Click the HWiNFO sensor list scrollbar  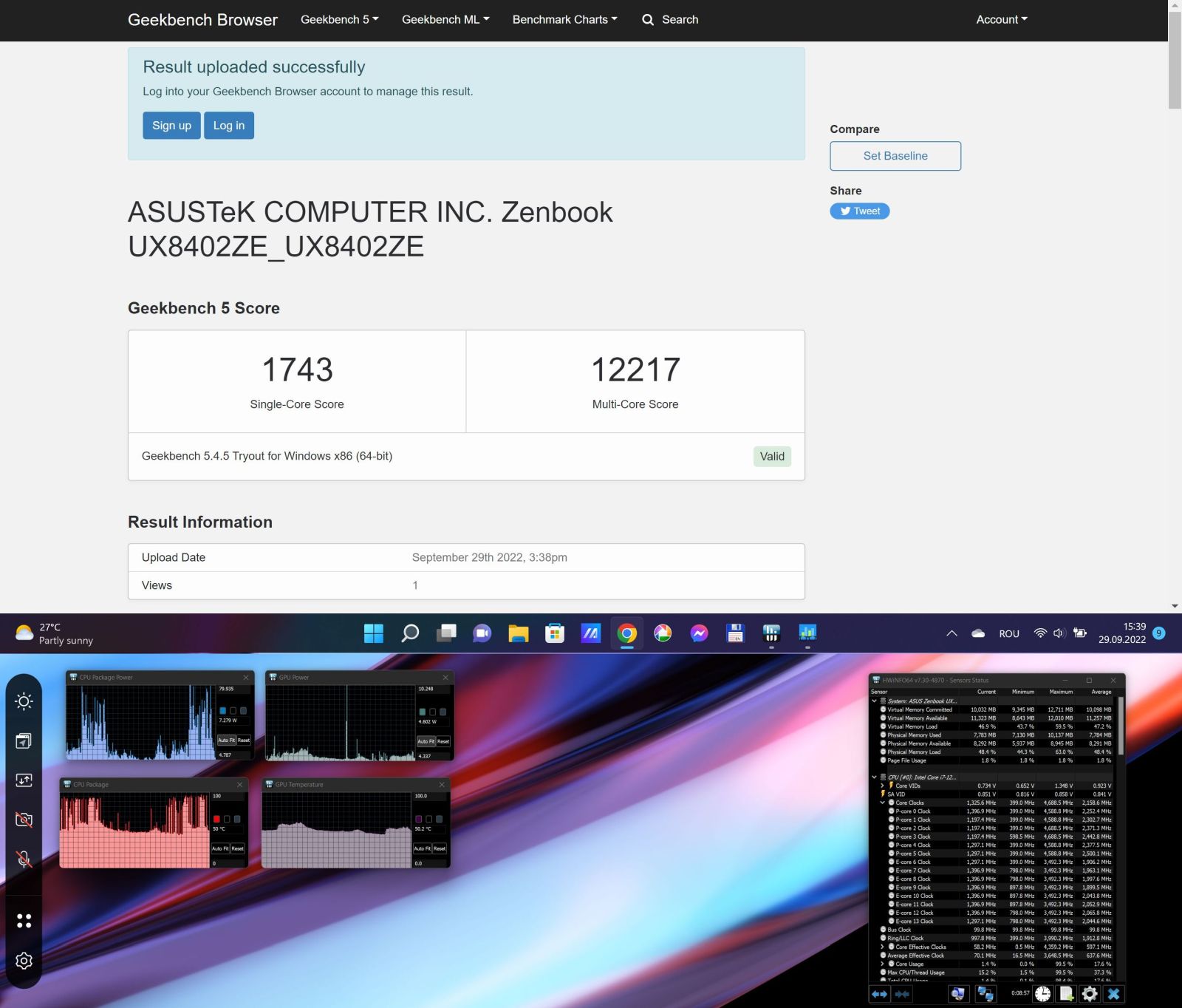[1121, 727]
